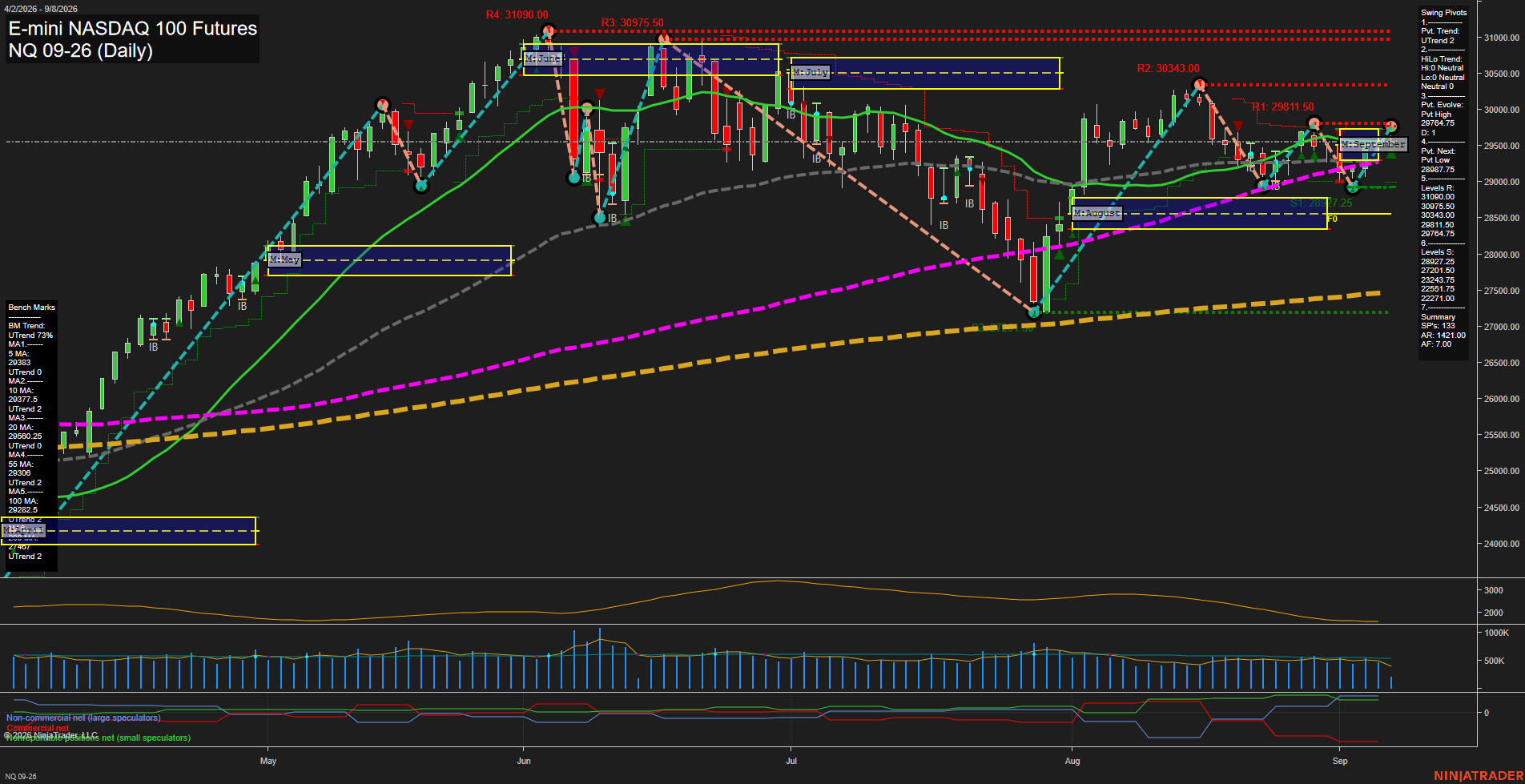The image size is (1525, 784).
Task: Select the NQ 09-26 tab at bottom
Action: pos(21,777)
